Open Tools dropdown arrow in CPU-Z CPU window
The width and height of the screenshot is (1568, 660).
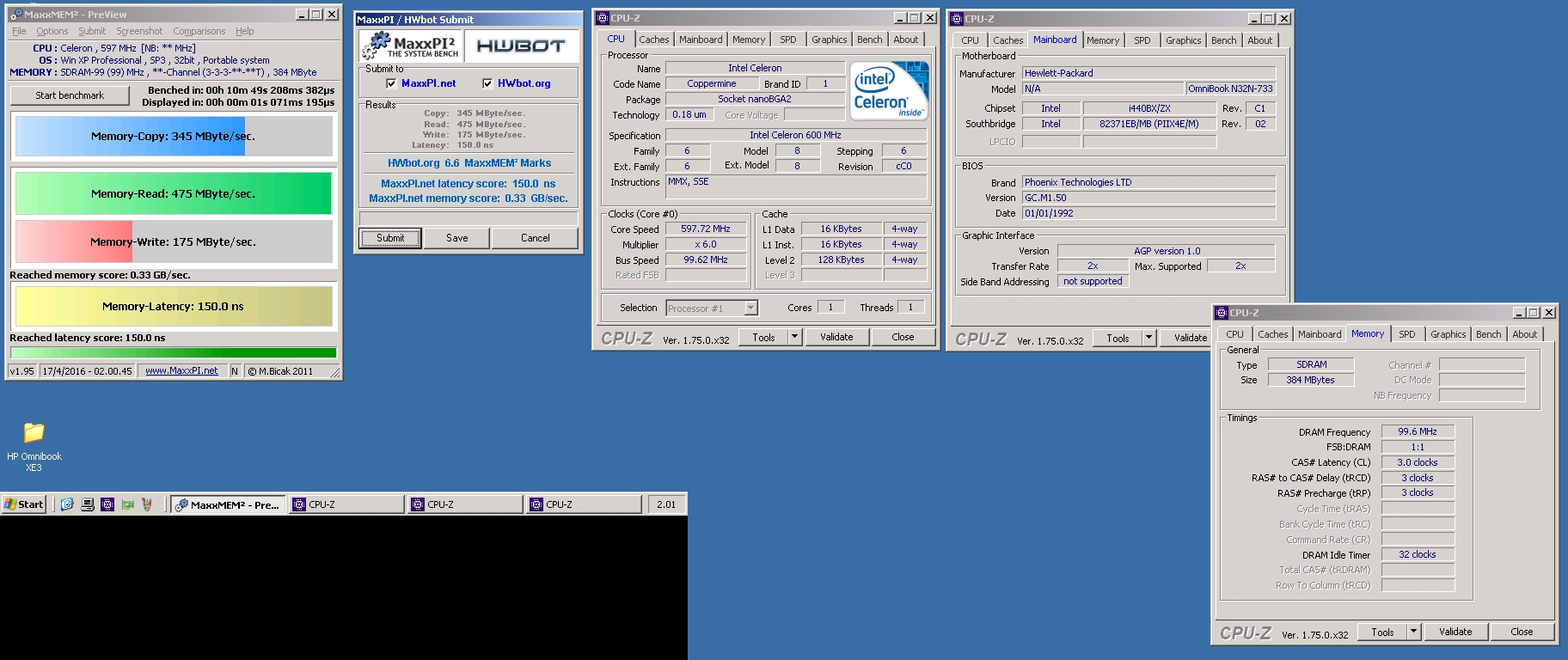coord(794,337)
